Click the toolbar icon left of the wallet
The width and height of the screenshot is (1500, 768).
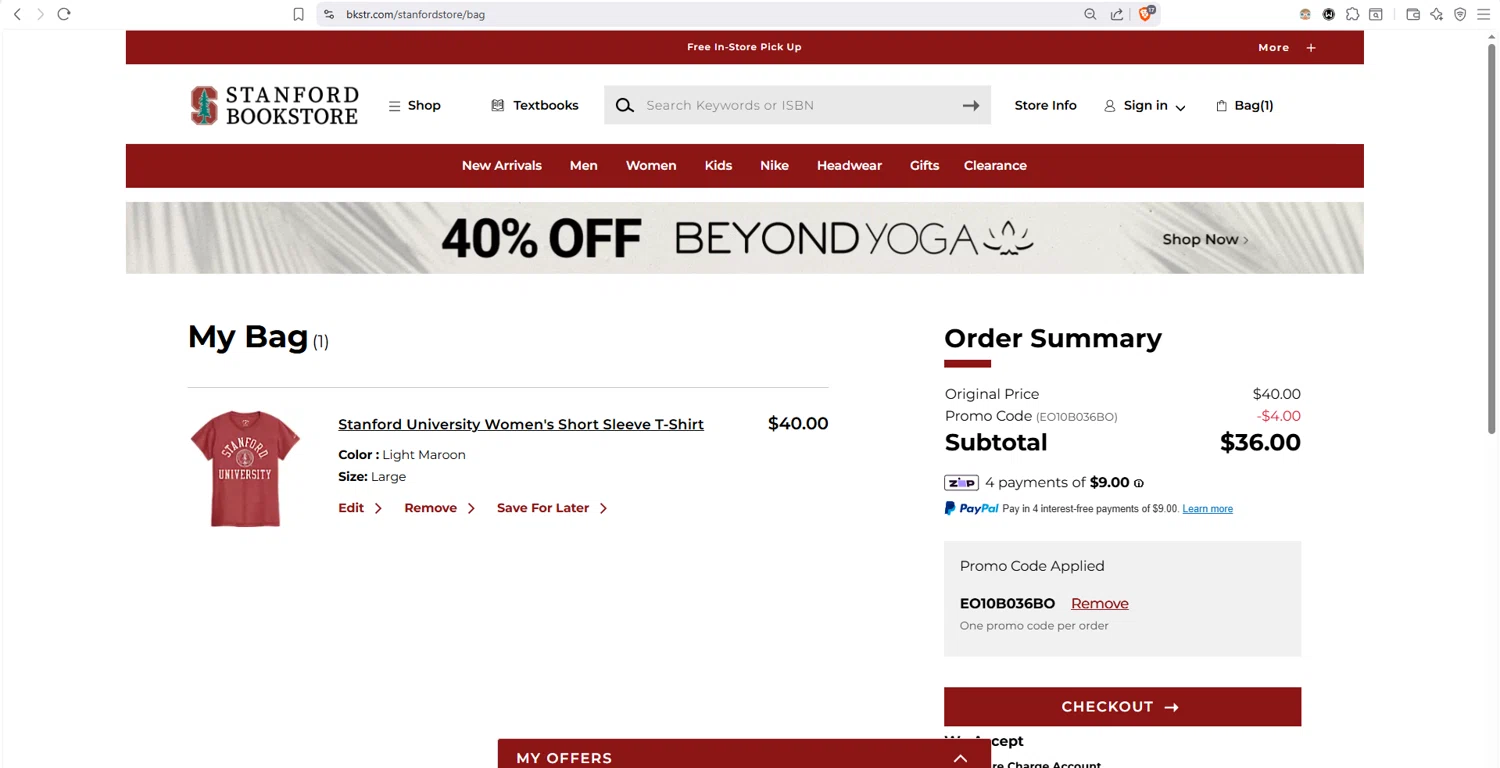point(1376,14)
